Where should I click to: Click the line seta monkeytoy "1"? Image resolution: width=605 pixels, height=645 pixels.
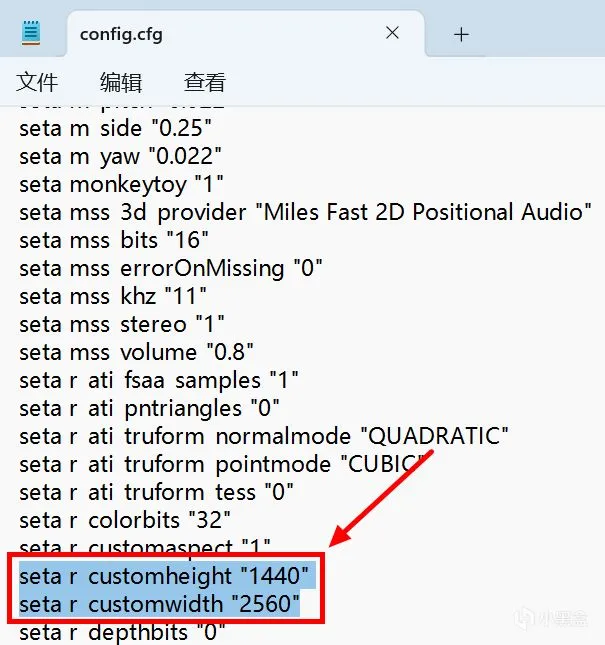coord(121,184)
